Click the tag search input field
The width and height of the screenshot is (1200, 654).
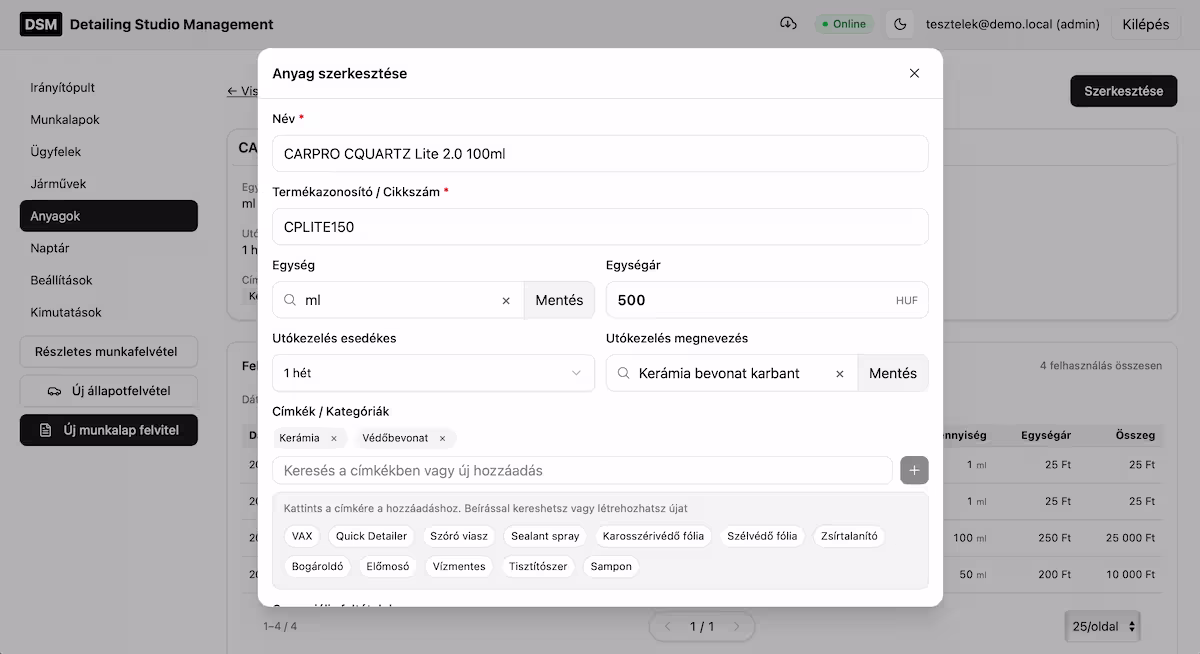pyautogui.click(x=582, y=470)
